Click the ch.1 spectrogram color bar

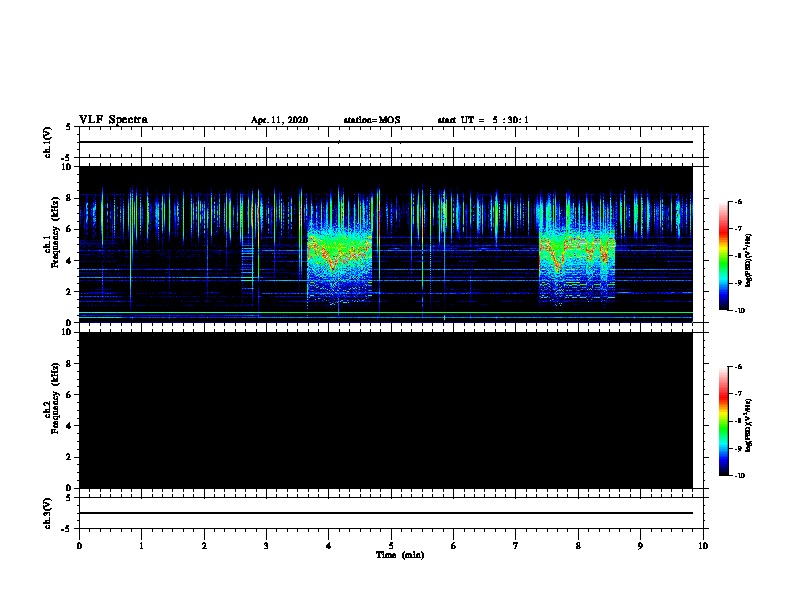tap(724, 256)
